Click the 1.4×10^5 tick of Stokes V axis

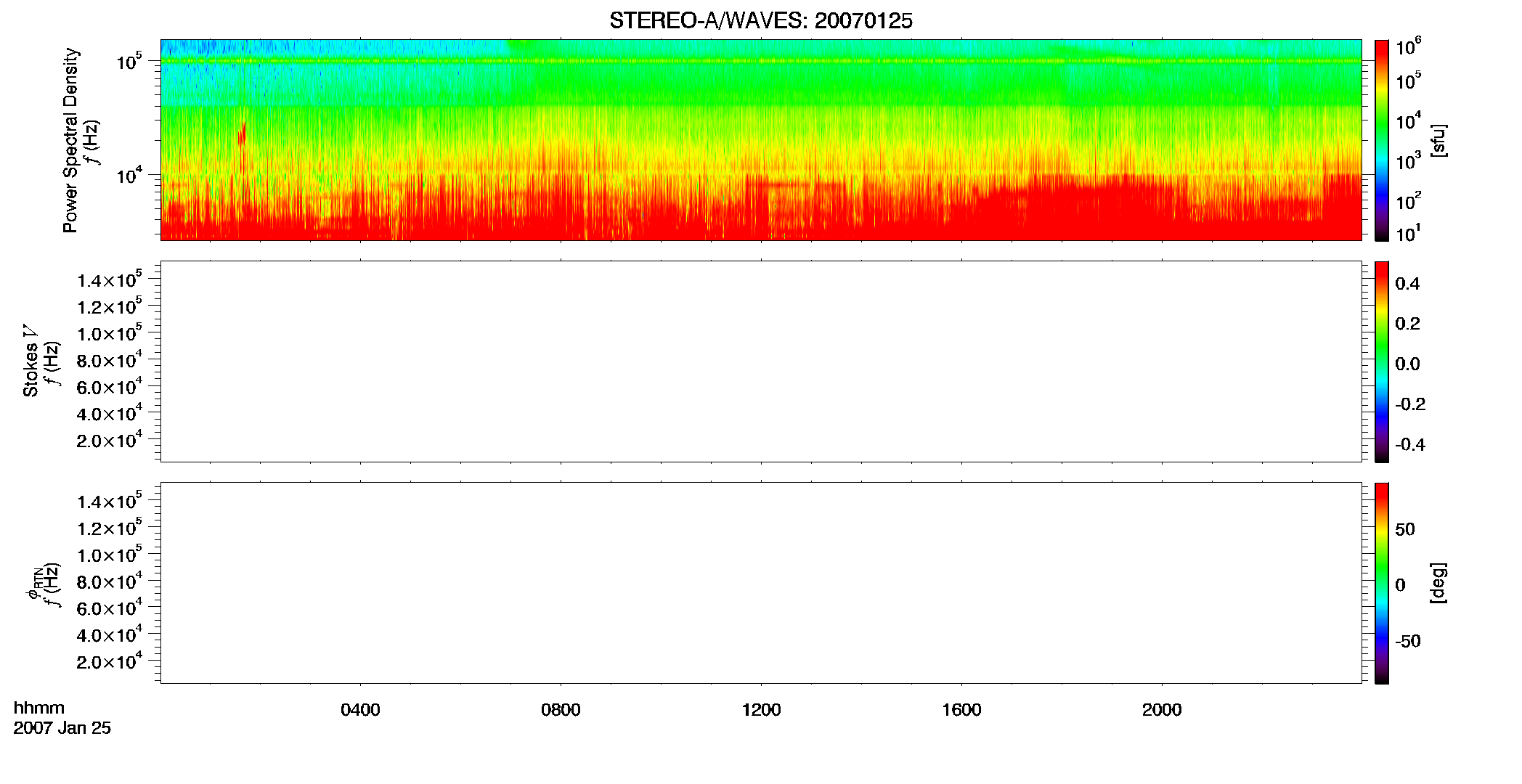(110, 280)
